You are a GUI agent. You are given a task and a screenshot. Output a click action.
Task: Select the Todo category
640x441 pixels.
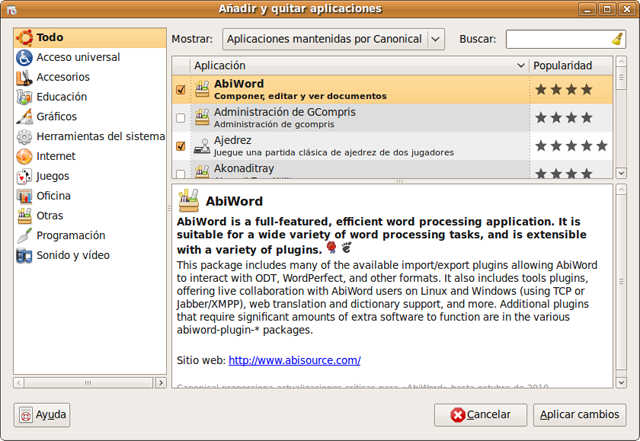pos(50,37)
